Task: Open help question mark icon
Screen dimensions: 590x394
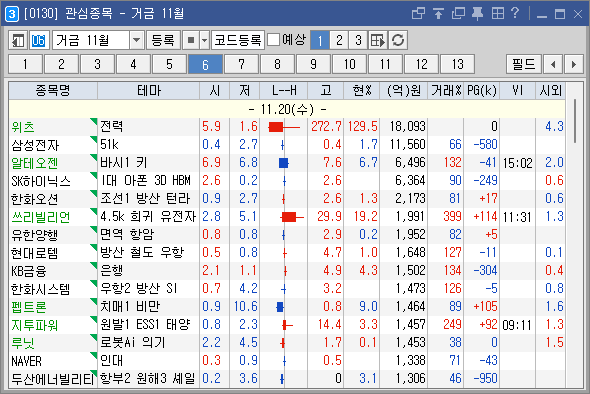Action: pyautogui.click(x=515, y=14)
